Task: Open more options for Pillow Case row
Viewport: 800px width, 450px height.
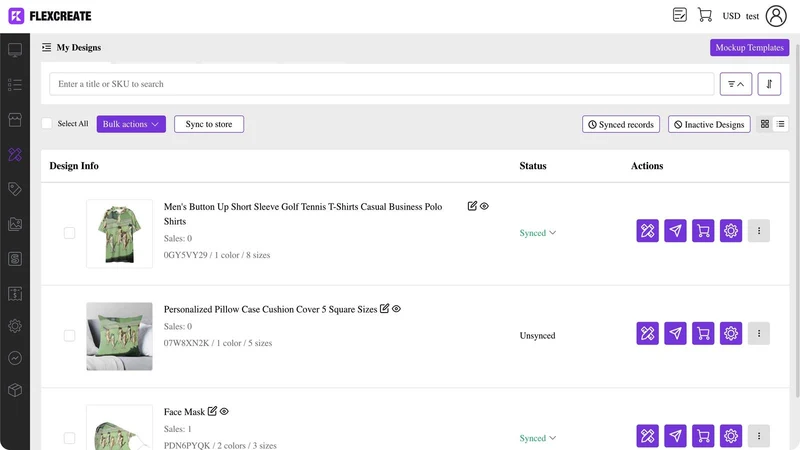Action: (x=759, y=333)
